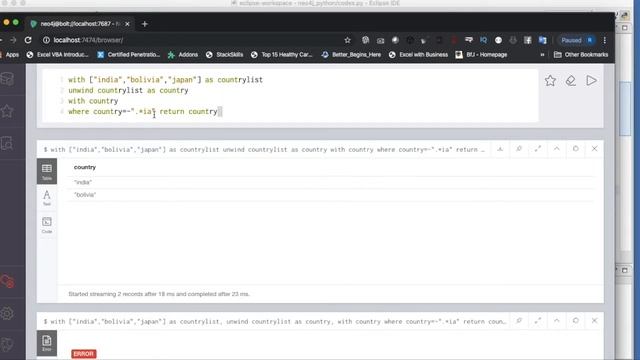Image resolution: width=640 pixels, height=360 pixels.
Task: Open the Paused profile button
Action: (x=577, y=40)
